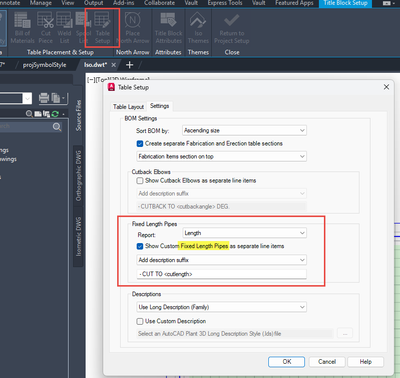Click the magnifier in the search box
Image resolution: width=400 pixels, height=378 pixels.
click(x=57, y=127)
